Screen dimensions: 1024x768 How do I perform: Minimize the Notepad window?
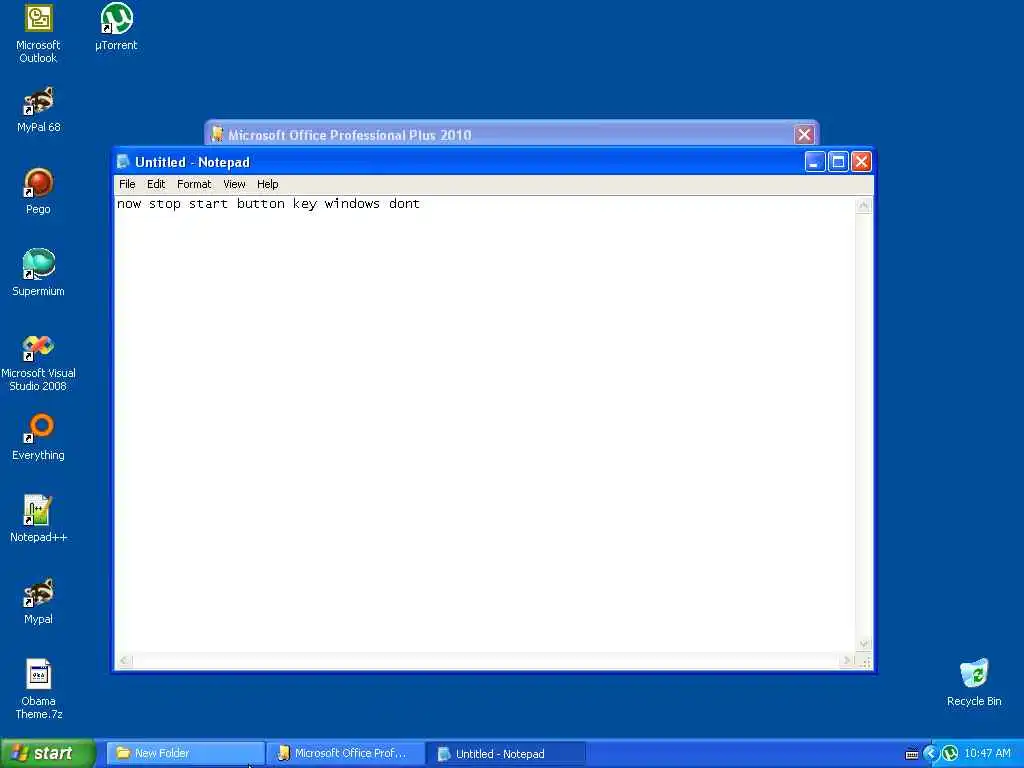point(814,161)
